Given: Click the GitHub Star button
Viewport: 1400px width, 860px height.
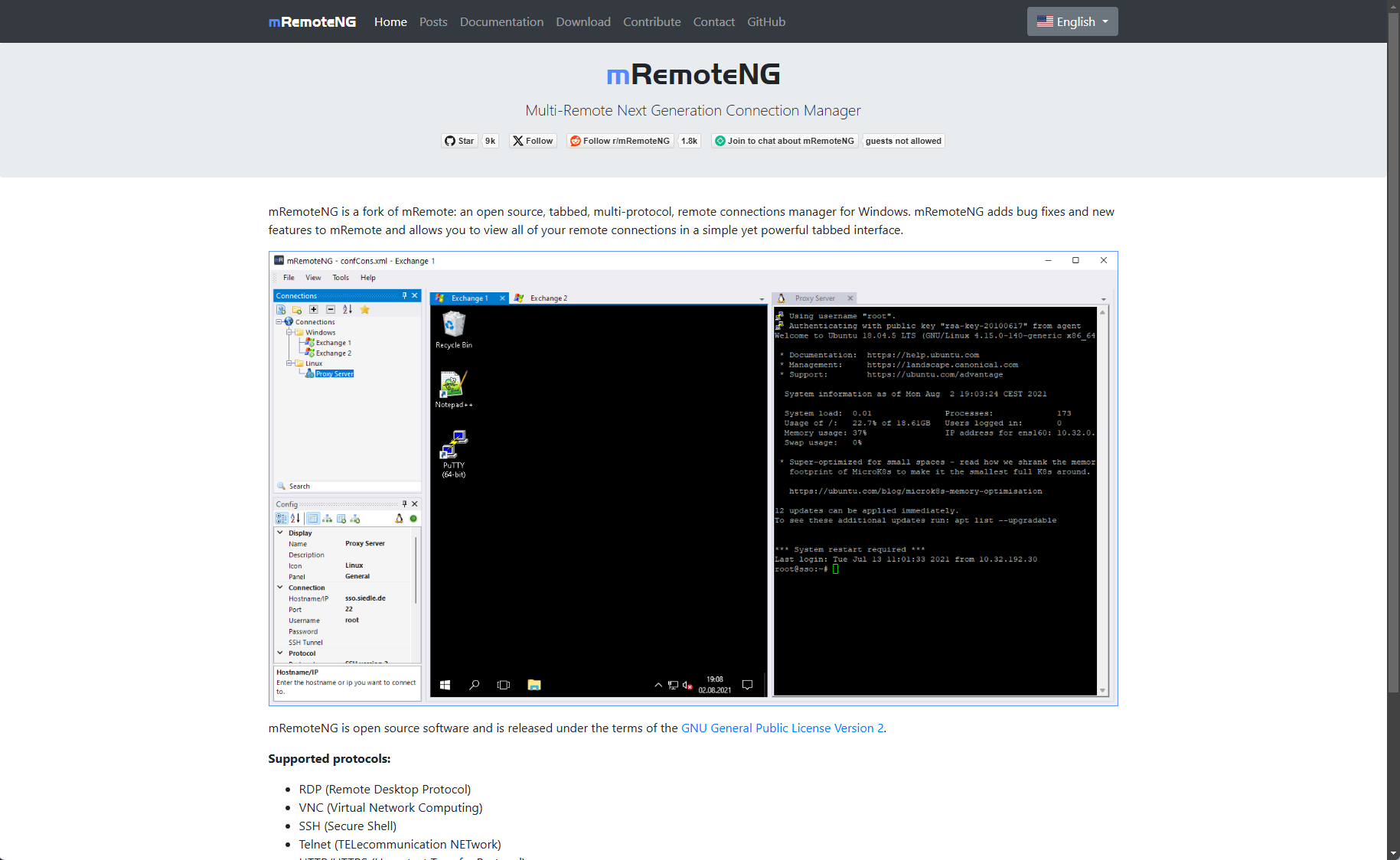Looking at the screenshot, I should click(x=459, y=141).
